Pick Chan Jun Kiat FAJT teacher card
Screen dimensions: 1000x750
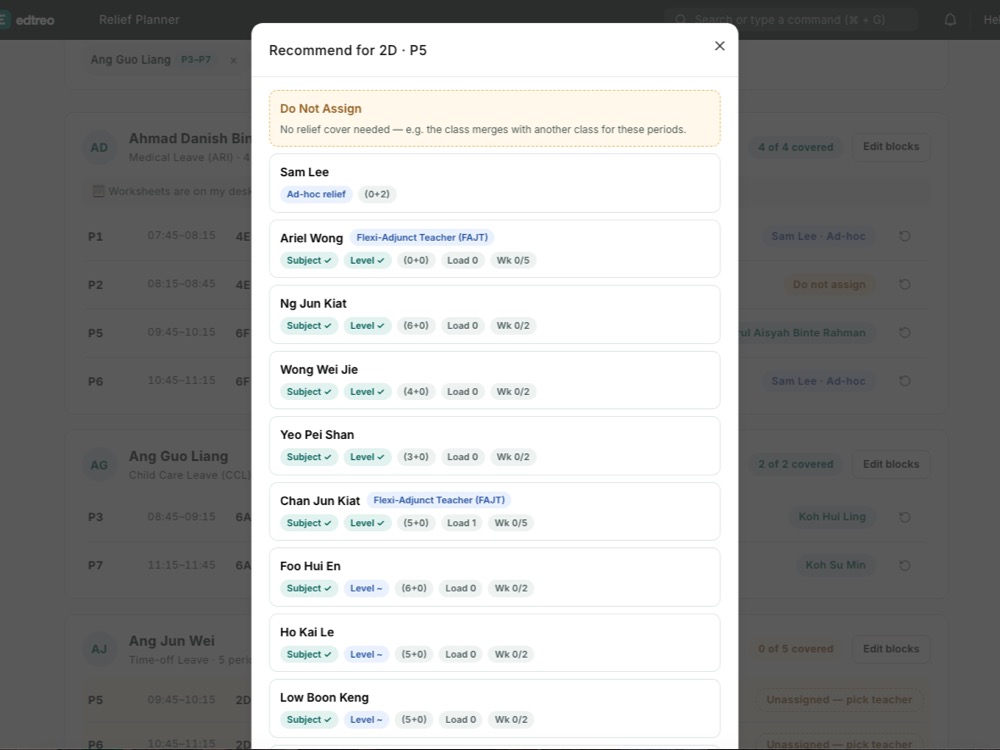tap(495, 511)
